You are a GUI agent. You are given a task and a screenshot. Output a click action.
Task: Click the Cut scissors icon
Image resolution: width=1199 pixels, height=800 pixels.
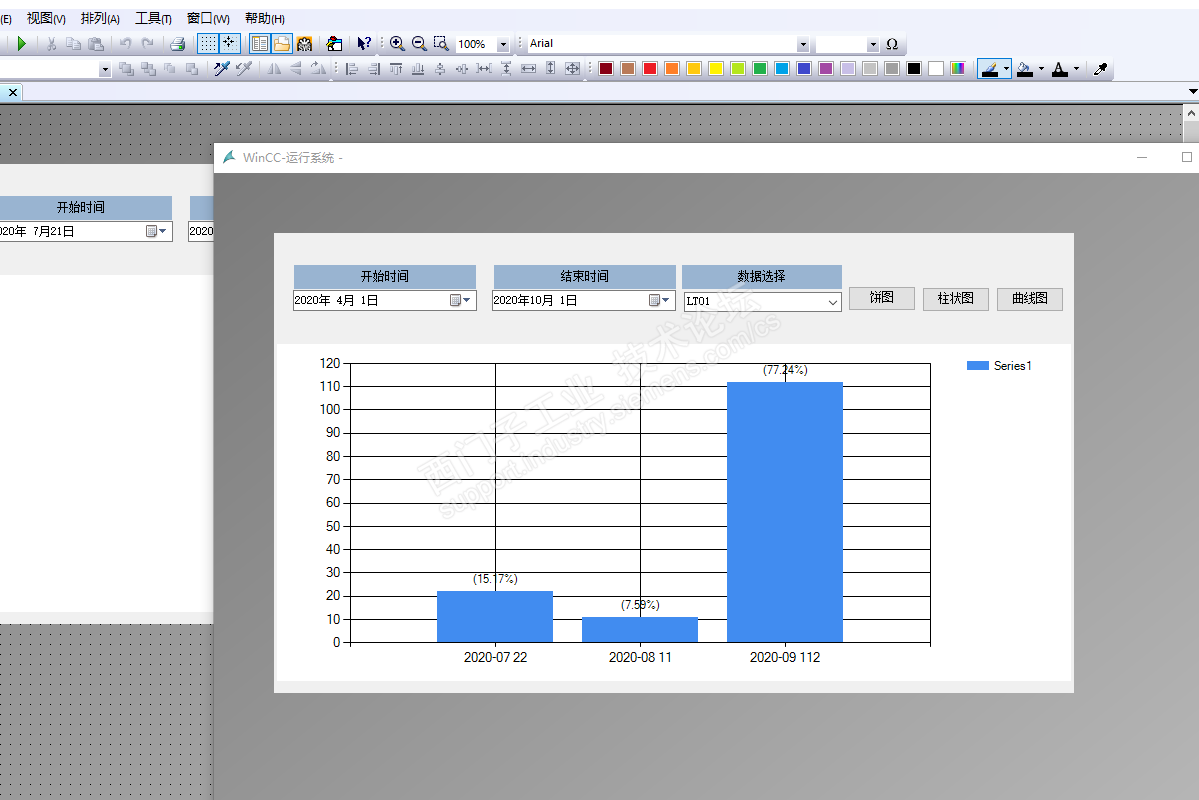pyautogui.click(x=51, y=44)
